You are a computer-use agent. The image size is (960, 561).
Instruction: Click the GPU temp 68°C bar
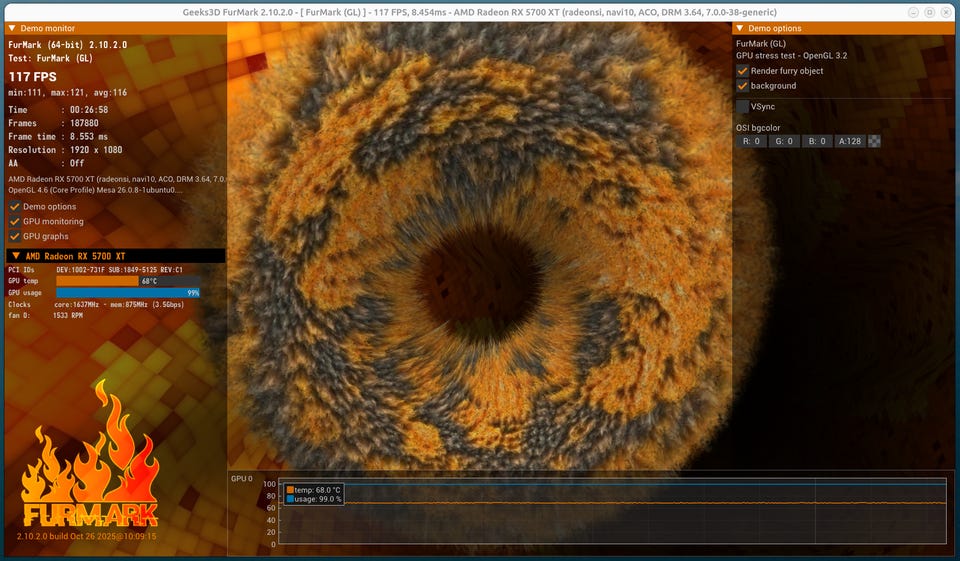tap(128, 281)
